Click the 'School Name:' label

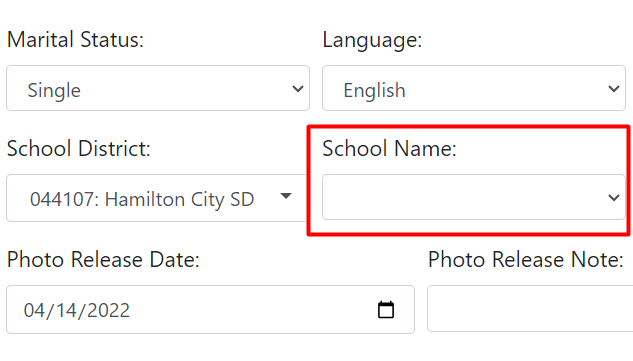[389, 148]
